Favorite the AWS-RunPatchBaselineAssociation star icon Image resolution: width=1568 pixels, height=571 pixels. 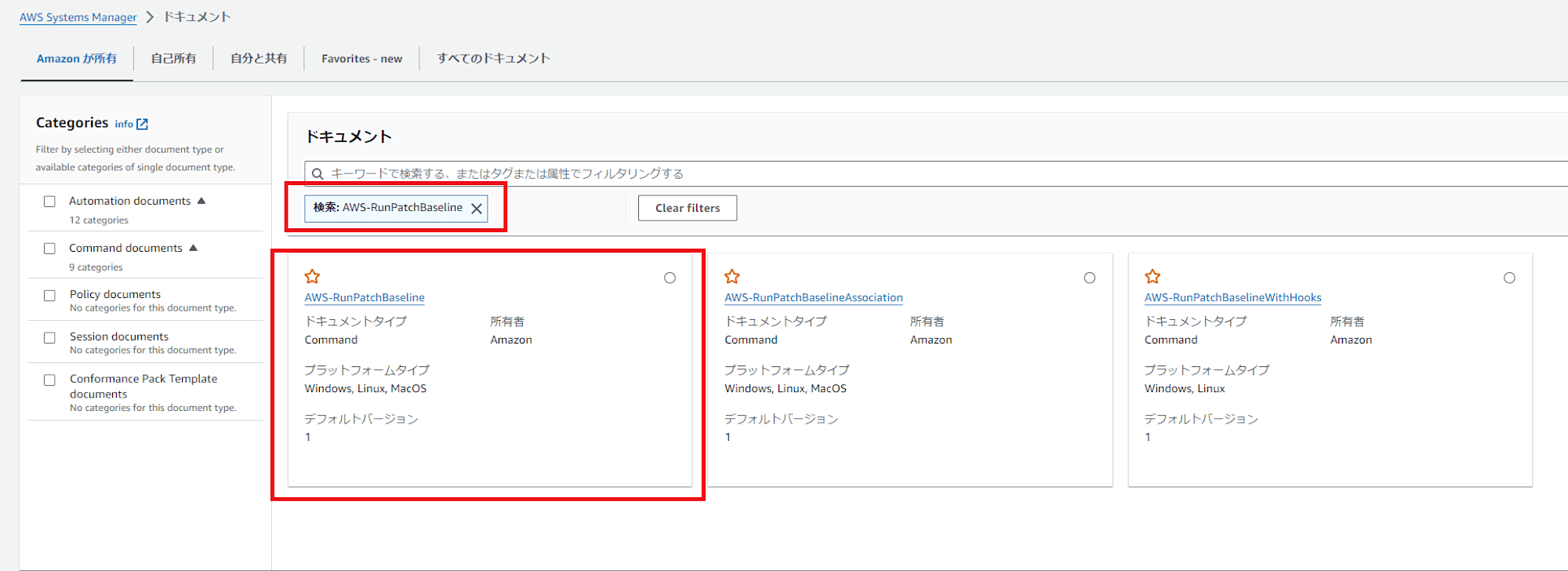click(732, 276)
